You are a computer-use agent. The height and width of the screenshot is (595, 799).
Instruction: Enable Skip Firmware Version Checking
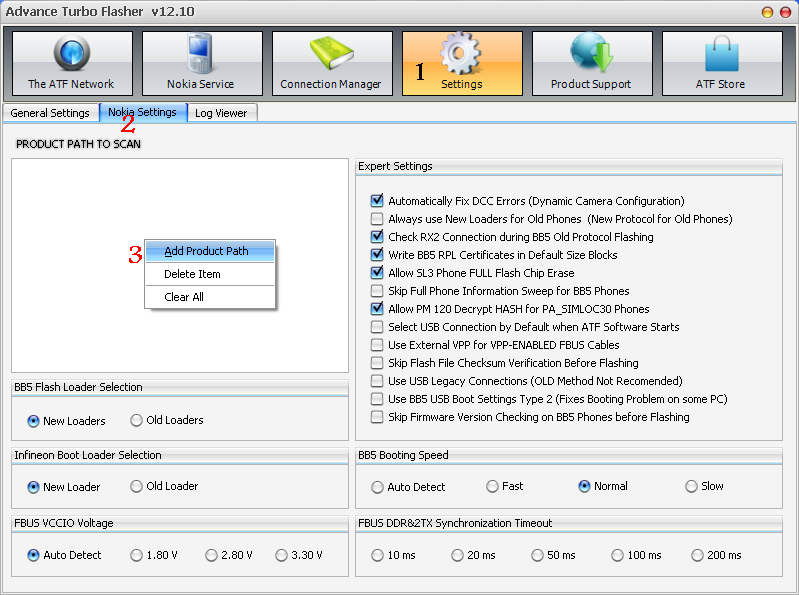(x=377, y=417)
